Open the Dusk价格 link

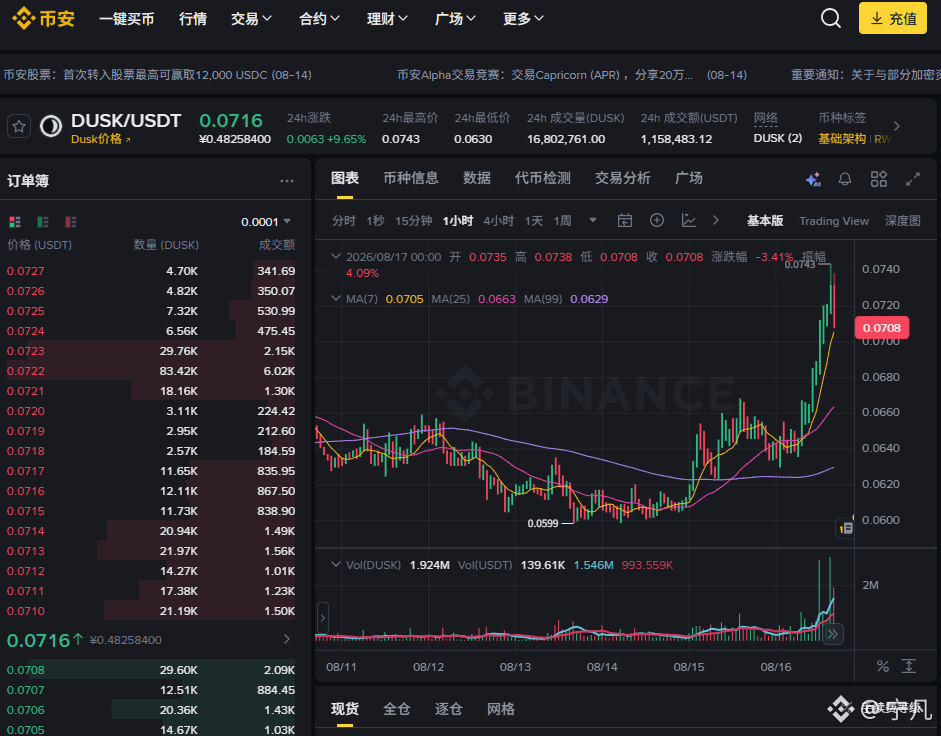point(100,139)
